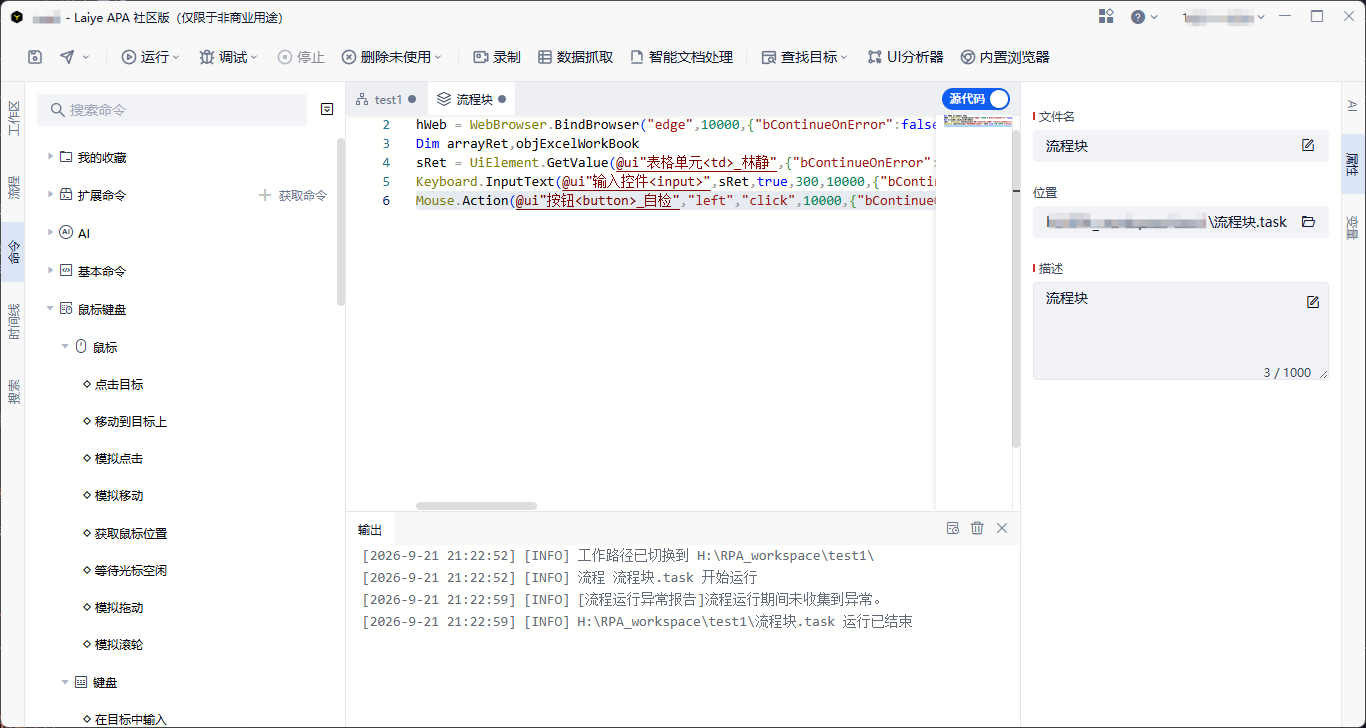
Task: Open the log history icon in the 输出 panel
Action: point(953,528)
